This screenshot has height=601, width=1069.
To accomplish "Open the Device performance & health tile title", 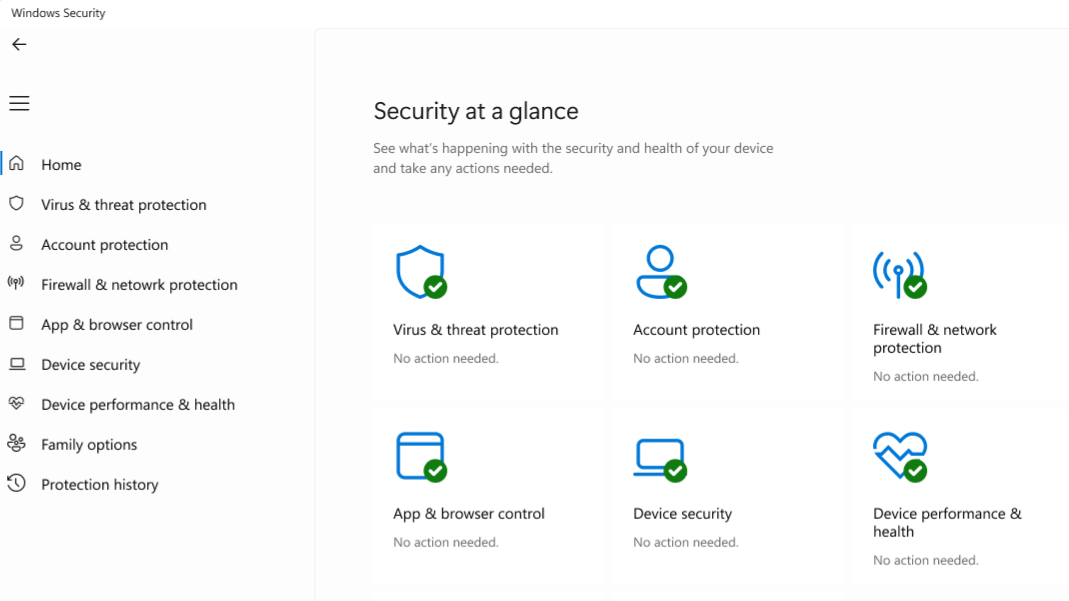I will click(947, 523).
